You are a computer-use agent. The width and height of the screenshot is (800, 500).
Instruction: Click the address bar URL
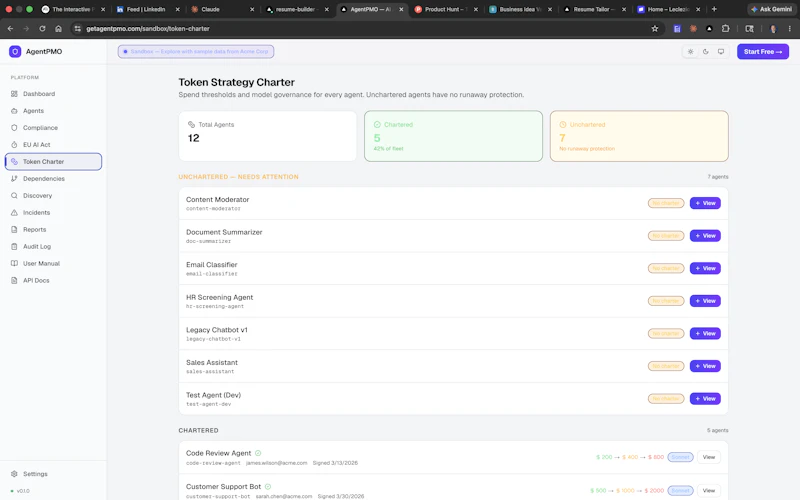(x=148, y=29)
